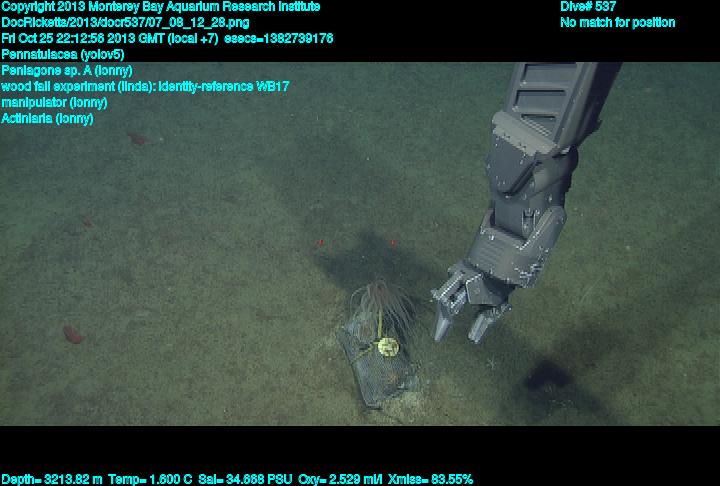Viewport: 720px width, 486px height.
Task: Click the Dive# 537 label
Action: pyautogui.click(x=588, y=7)
